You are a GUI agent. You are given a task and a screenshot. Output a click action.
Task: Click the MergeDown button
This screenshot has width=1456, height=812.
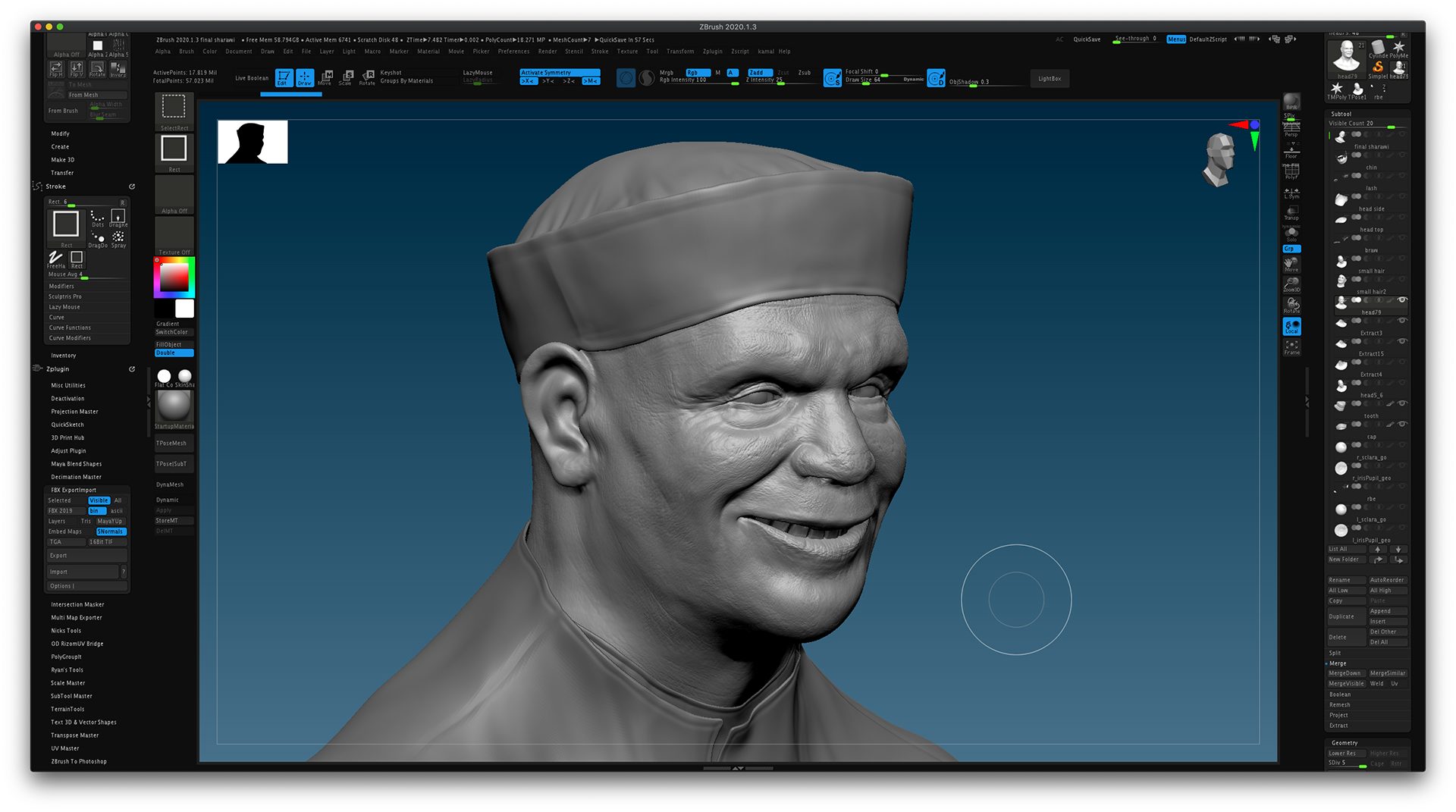point(1345,673)
